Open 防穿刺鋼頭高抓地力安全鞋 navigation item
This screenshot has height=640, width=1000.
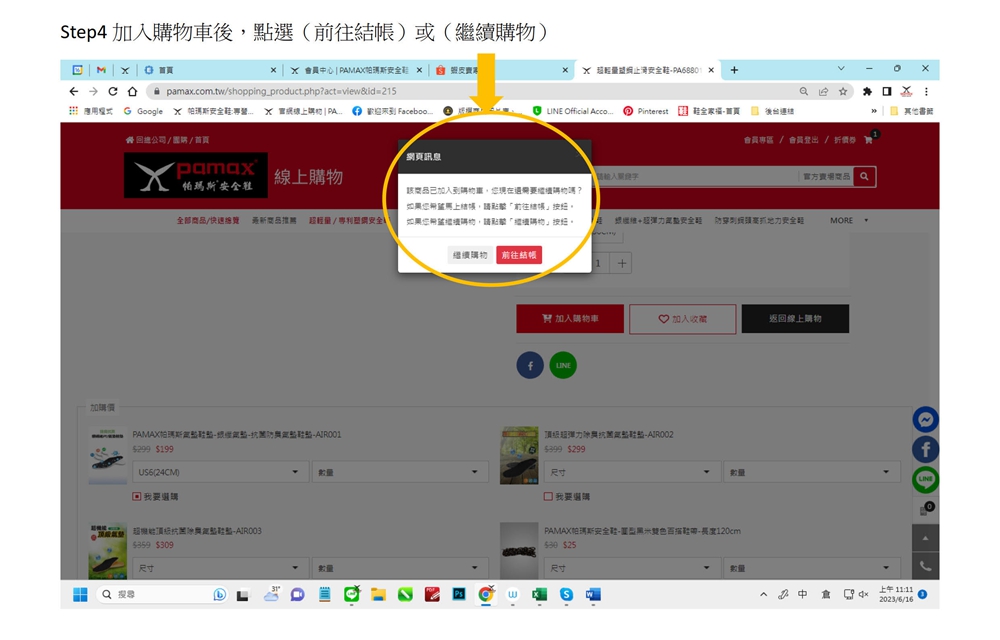coord(759,221)
